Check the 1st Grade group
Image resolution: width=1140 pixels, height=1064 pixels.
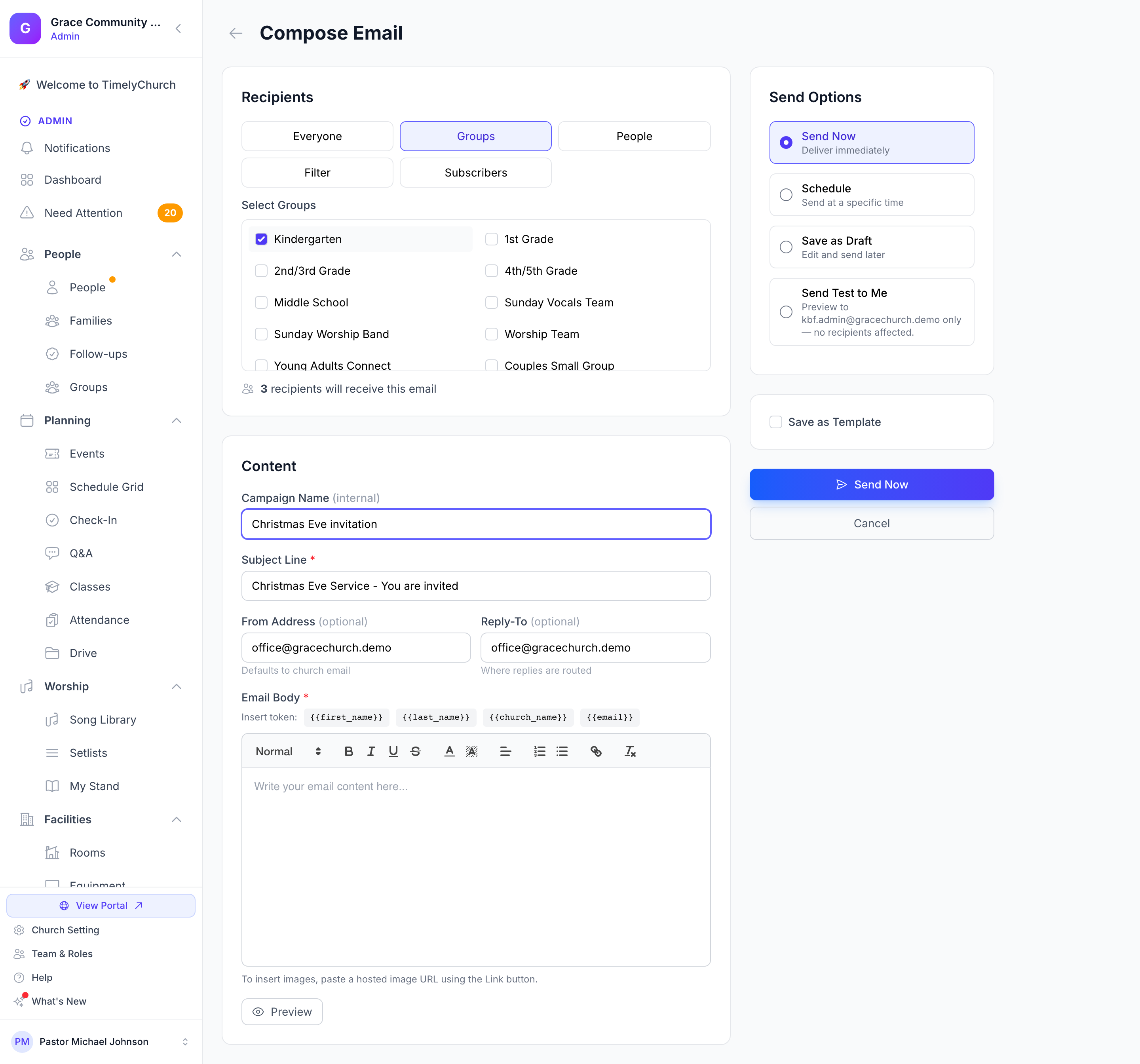click(x=492, y=239)
